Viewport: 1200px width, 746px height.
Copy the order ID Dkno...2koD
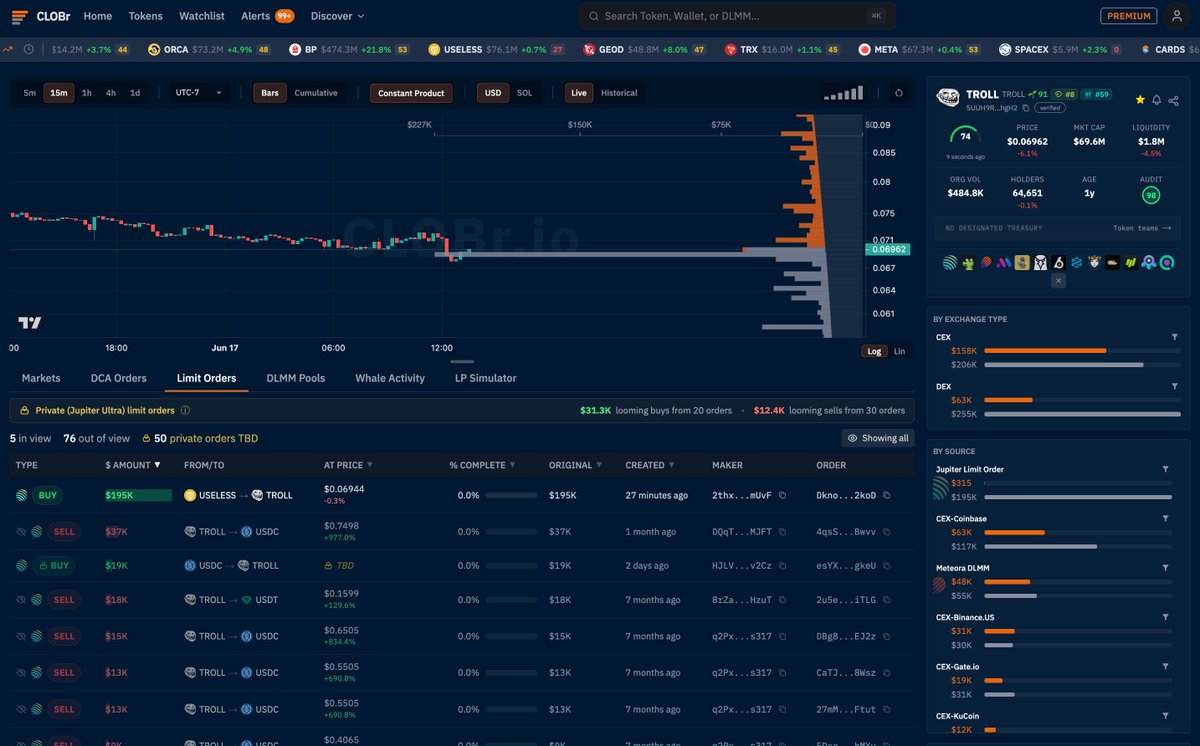click(x=887, y=496)
